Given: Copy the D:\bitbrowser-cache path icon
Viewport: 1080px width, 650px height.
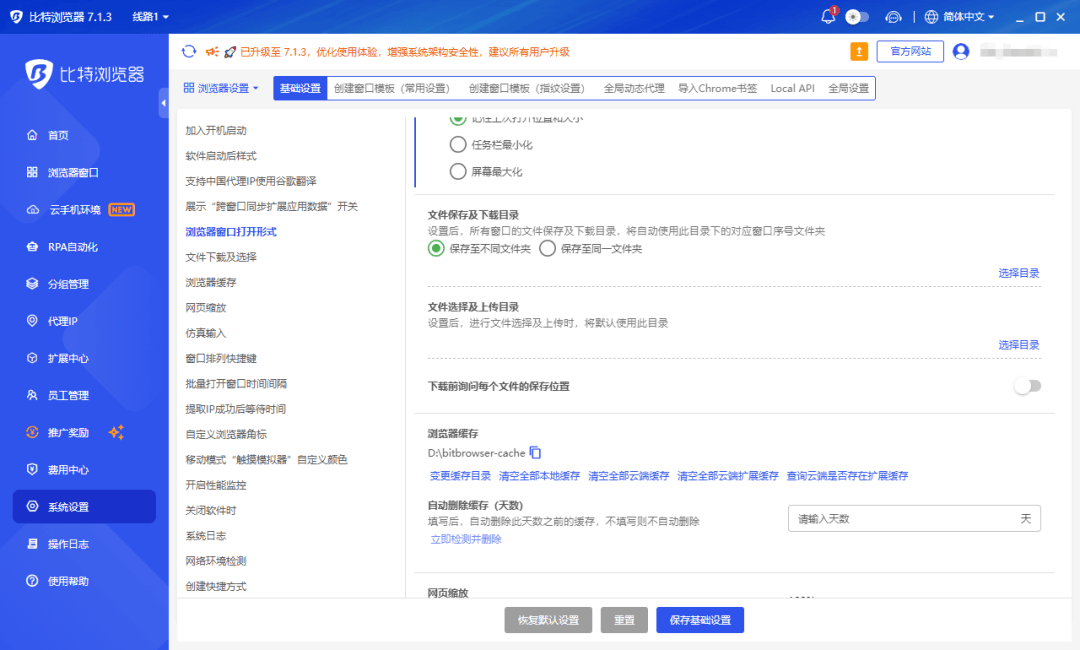Looking at the screenshot, I should click(535, 452).
